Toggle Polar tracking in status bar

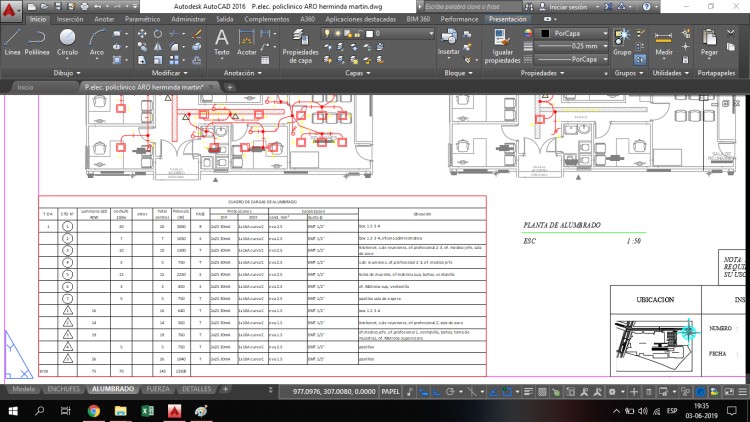click(x=450, y=391)
